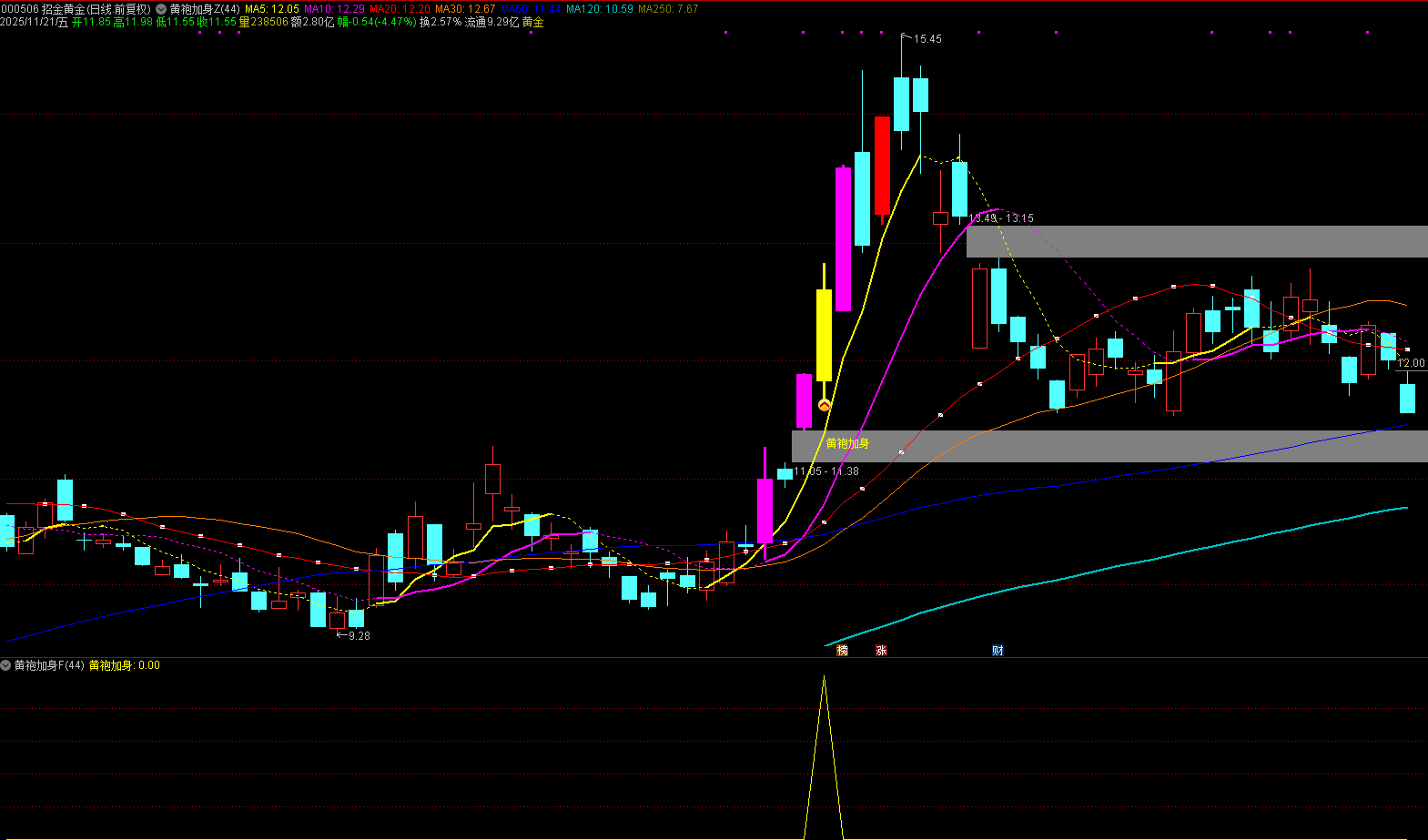1428x840 pixels.
Task: Expand the 黄袍加身Z(44) main indicator dropdown
Action: (161, 9)
